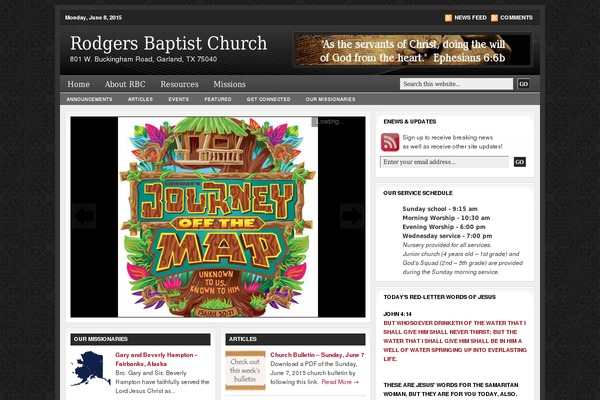
Task: Click the Check out this week's bulletin thumbnail
Action: [x=245, y=371]
